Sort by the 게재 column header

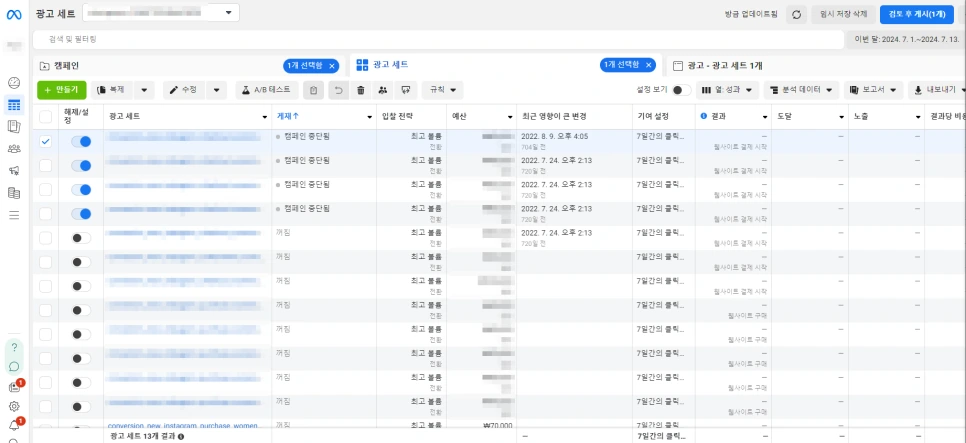tap(288, 116)
